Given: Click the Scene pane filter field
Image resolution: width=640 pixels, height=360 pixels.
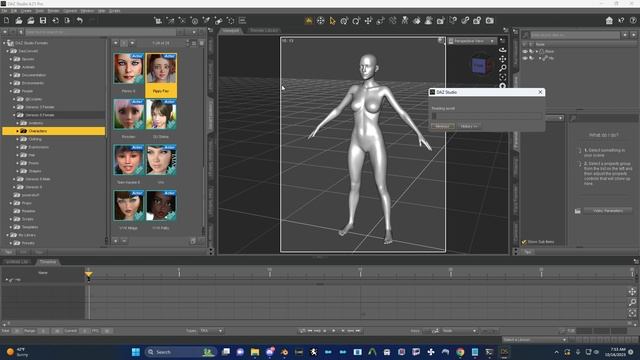Looking at the screenshot, I should coord(575,35).
